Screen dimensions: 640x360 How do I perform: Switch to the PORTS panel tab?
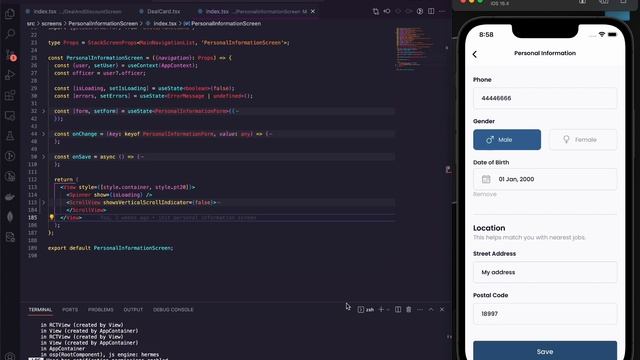tap(70, 309)
